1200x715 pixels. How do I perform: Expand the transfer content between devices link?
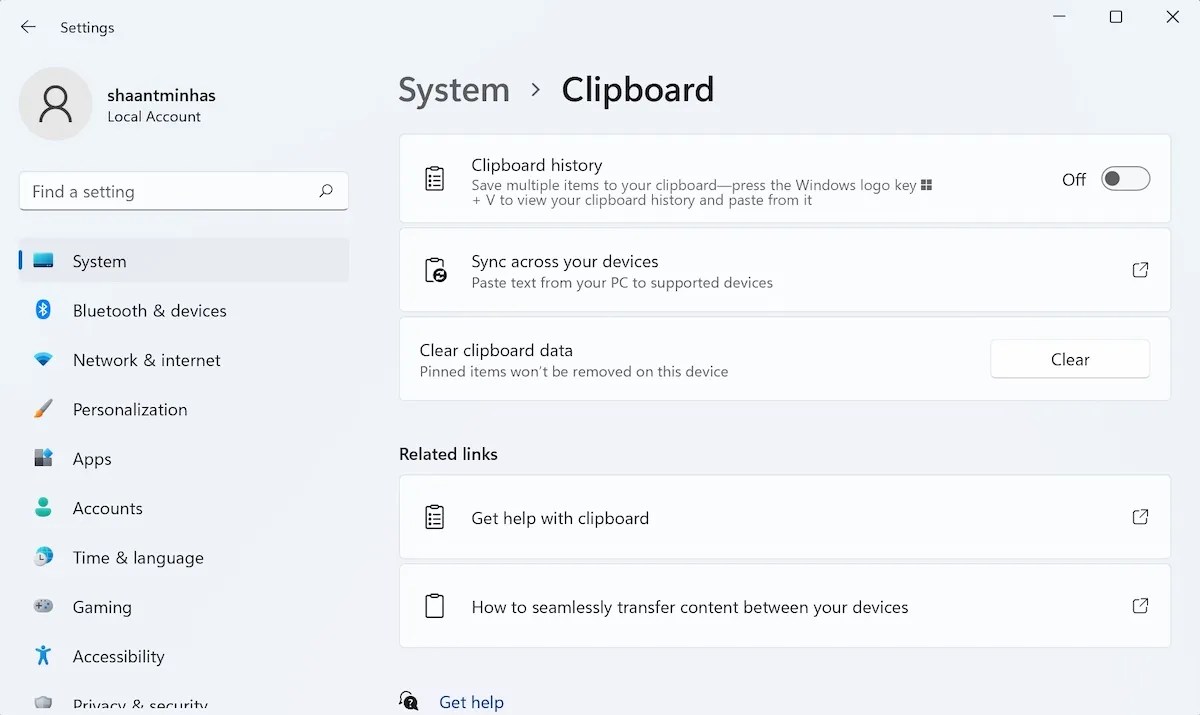1140,605
